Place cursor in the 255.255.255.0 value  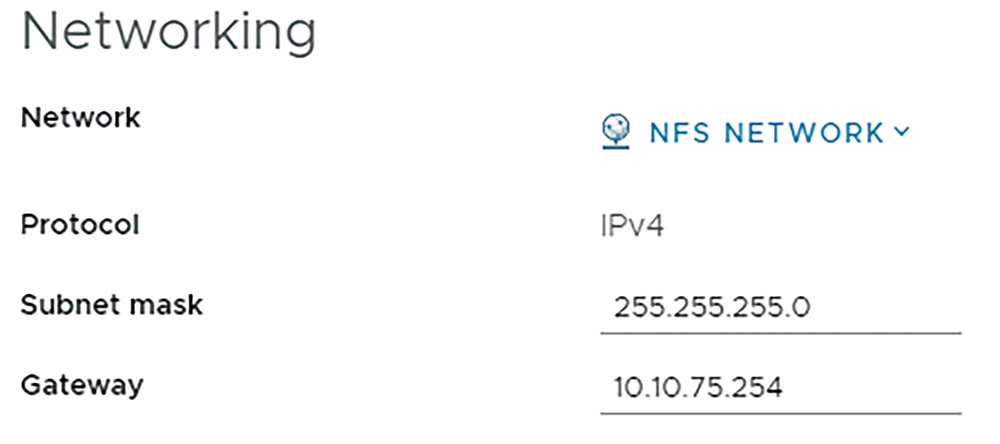coord(712,309)
